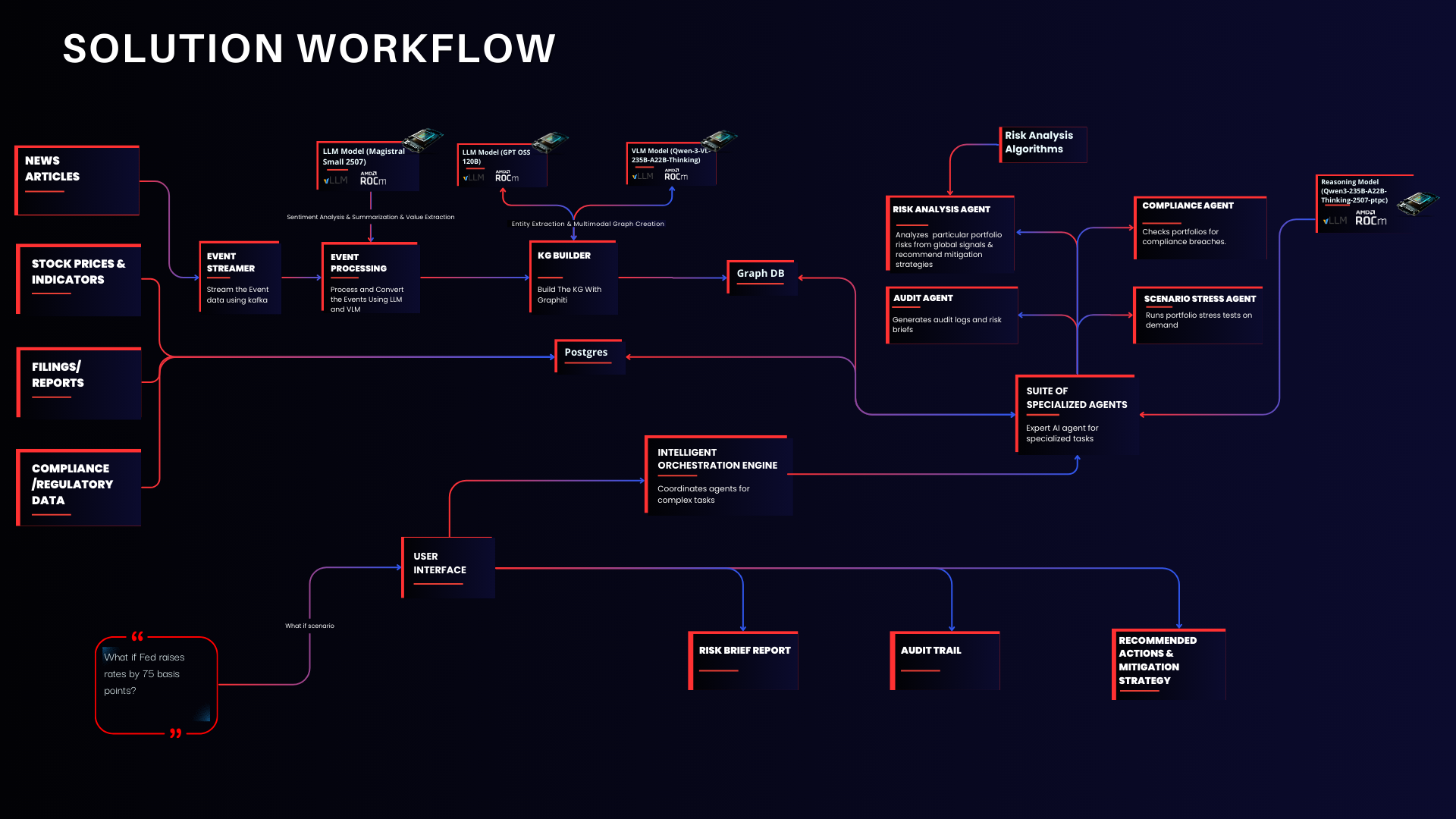Select the COMPLIANCE/REGULATORY DATA box

coord(79,488)
